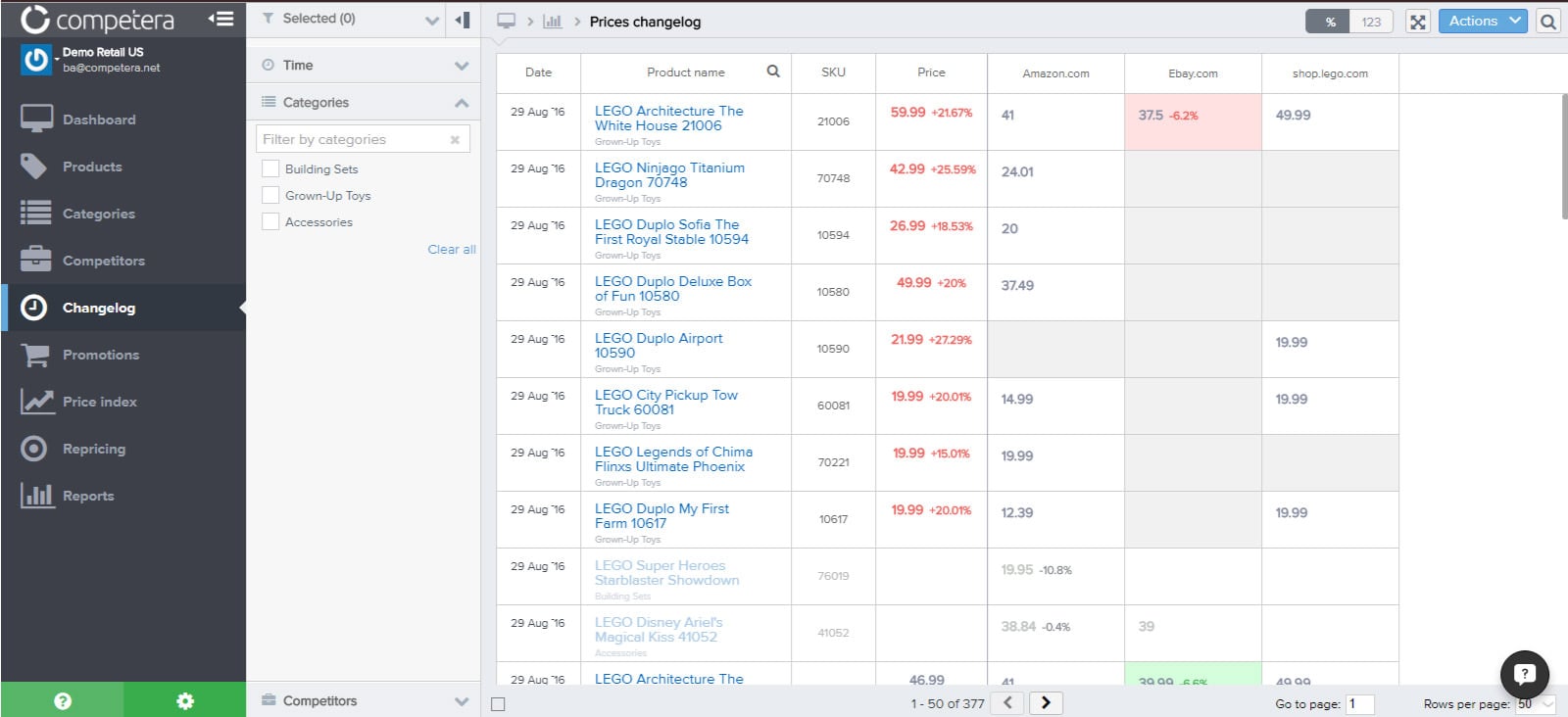Click the red Ebay price cell 37.5 -6.2%
Image resolution: width=1568 pixels, height=717 pixels.
[1193, 121]
